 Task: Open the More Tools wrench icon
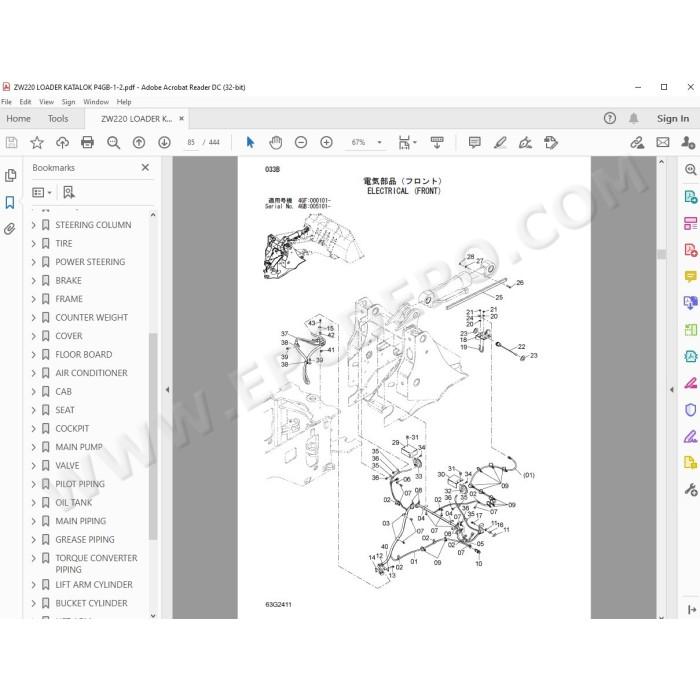click(x=690, y=490)
